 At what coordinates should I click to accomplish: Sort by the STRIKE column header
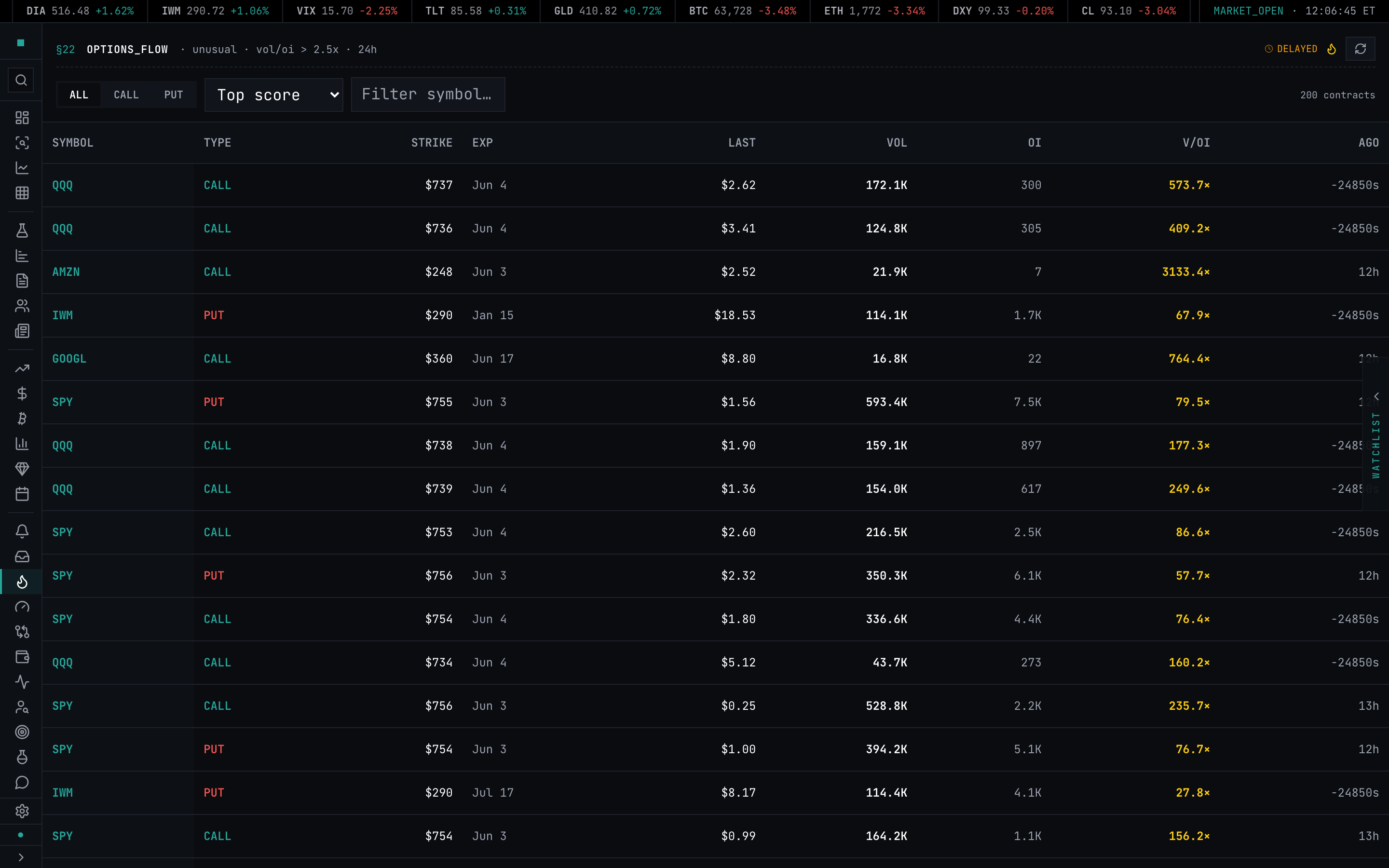pyautogui.click(x=432, y=142)
